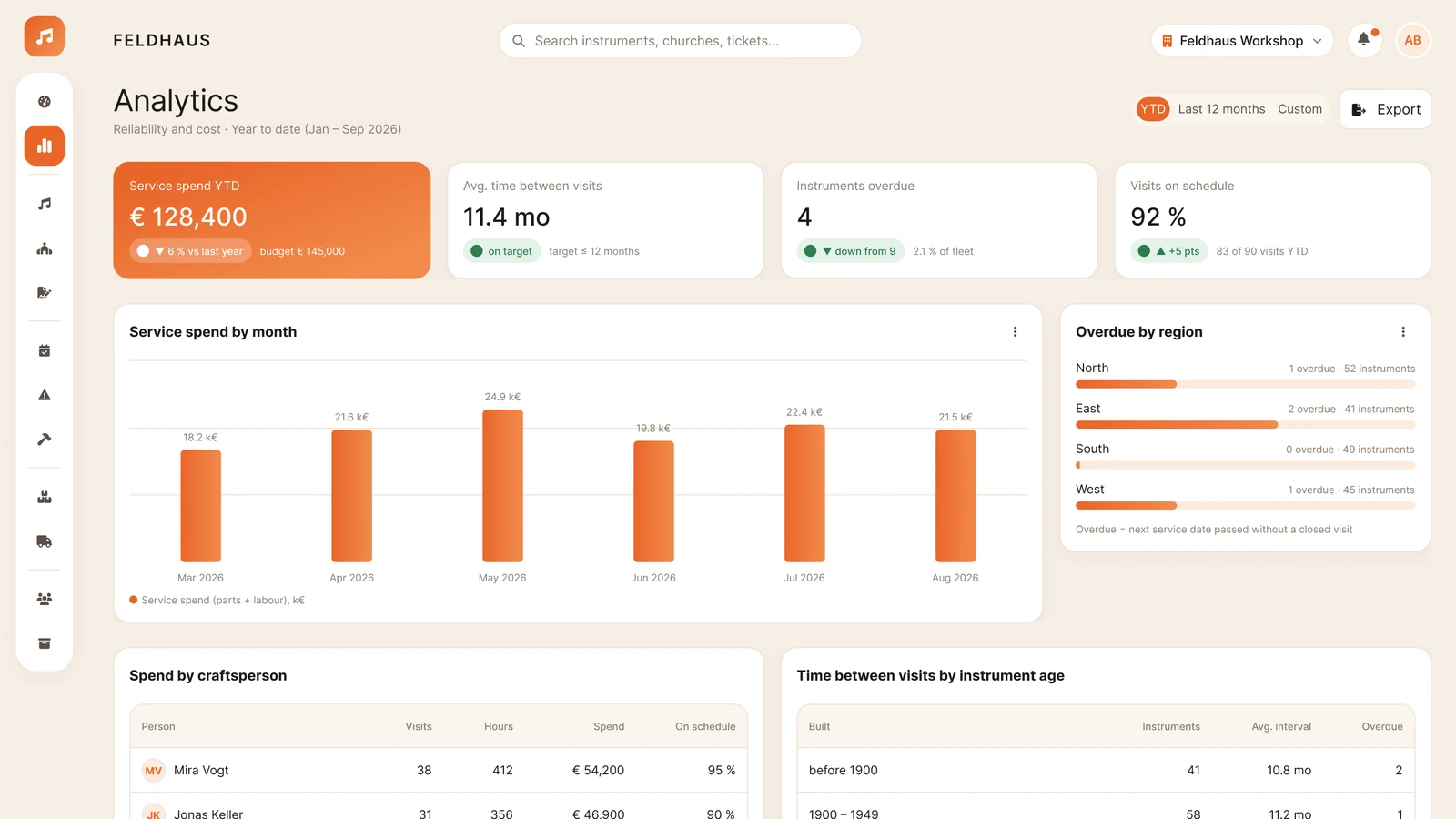The width and height of the screenshot is (1456, 819).
Task: Click the Mira Vogt name
Action: coord(201,771)
